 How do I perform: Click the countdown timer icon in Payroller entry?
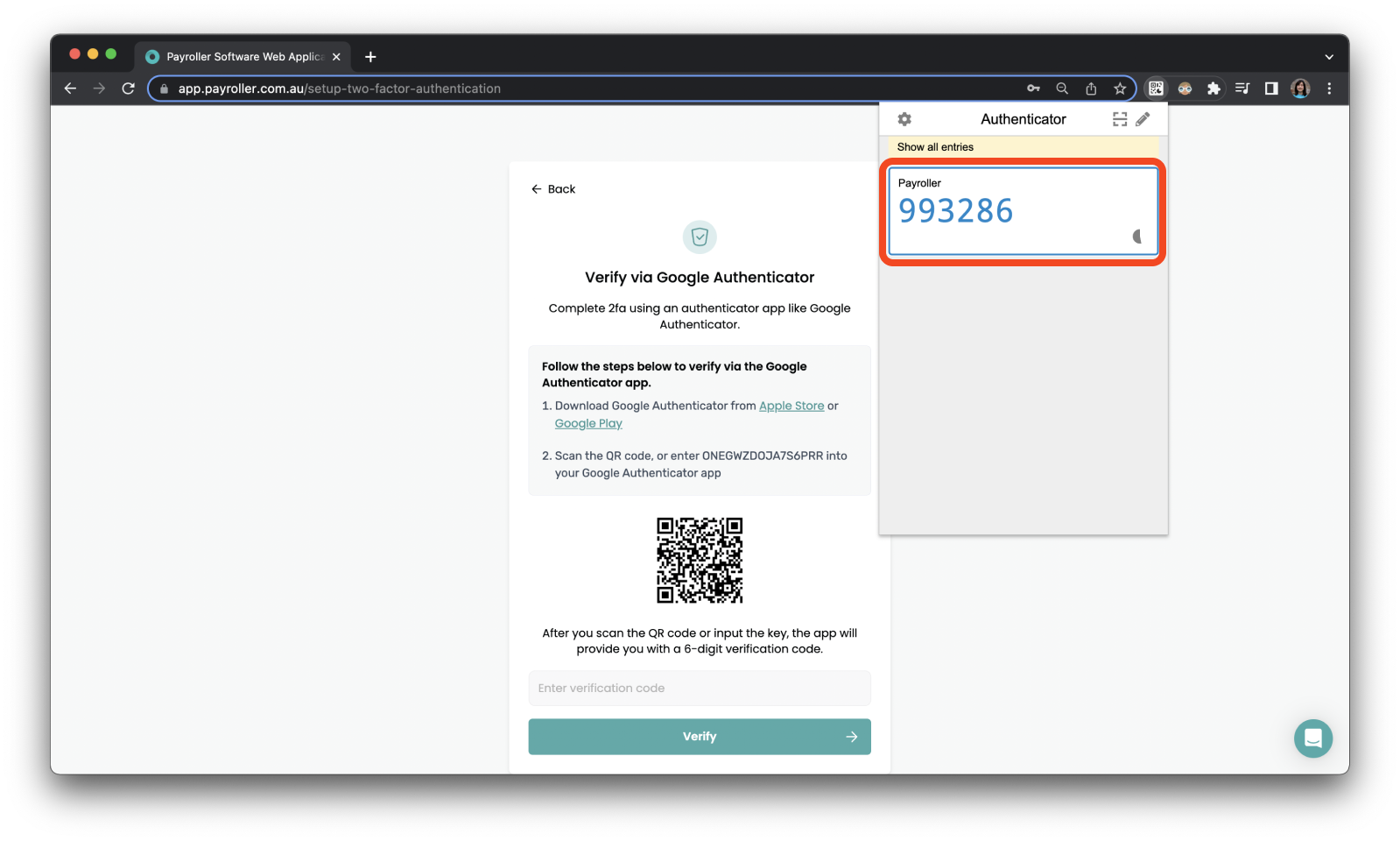coord(1137,237)
